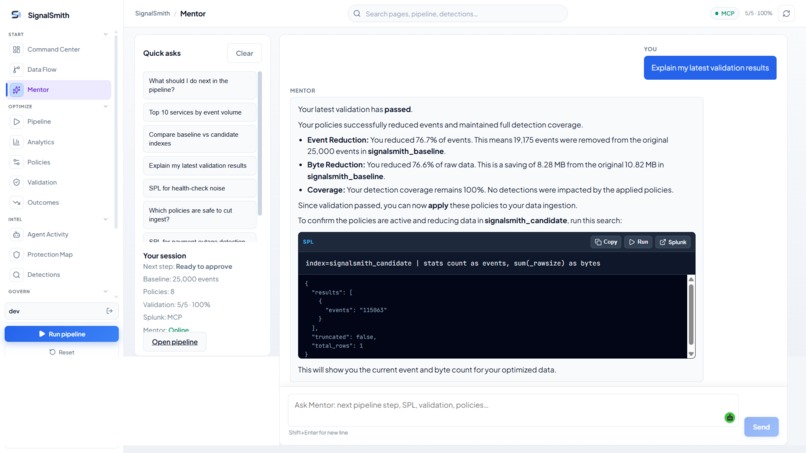Collapse the OPTIMIZE sidebar section

(105, 106)
